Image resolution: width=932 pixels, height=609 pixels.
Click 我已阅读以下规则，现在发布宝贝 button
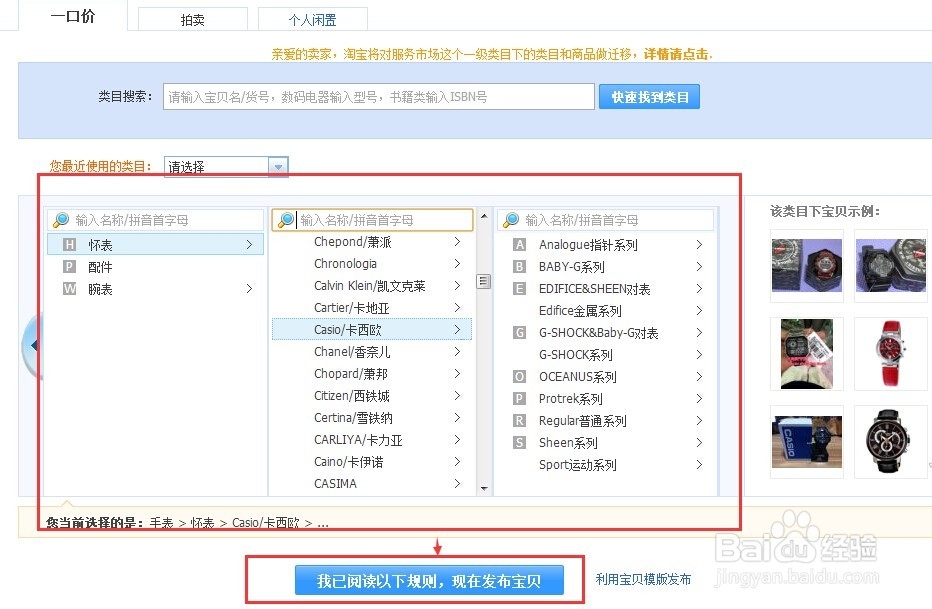pyautogui.click(x=429, y=580)
